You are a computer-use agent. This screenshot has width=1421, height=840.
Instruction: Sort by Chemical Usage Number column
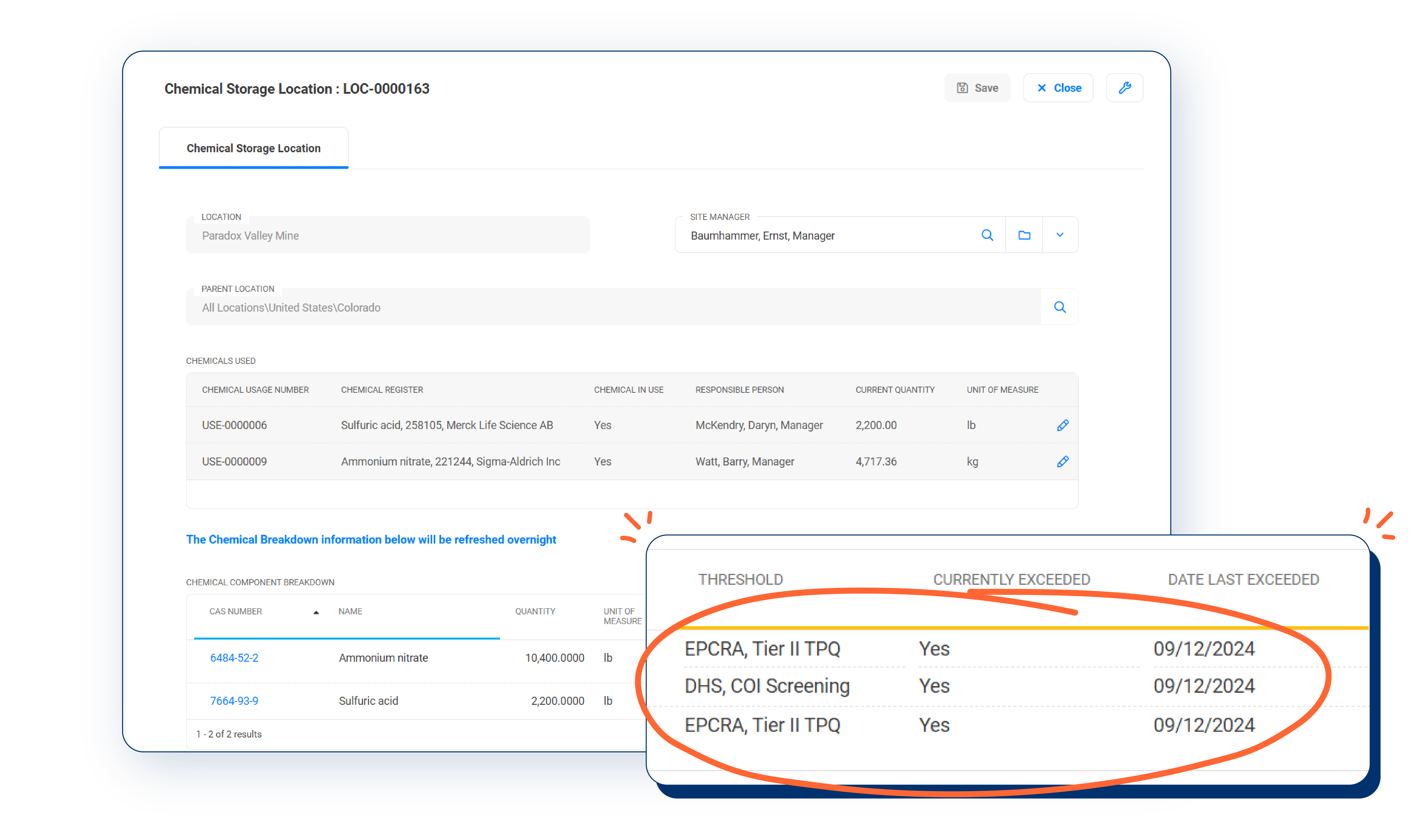(x=255, y=389)
